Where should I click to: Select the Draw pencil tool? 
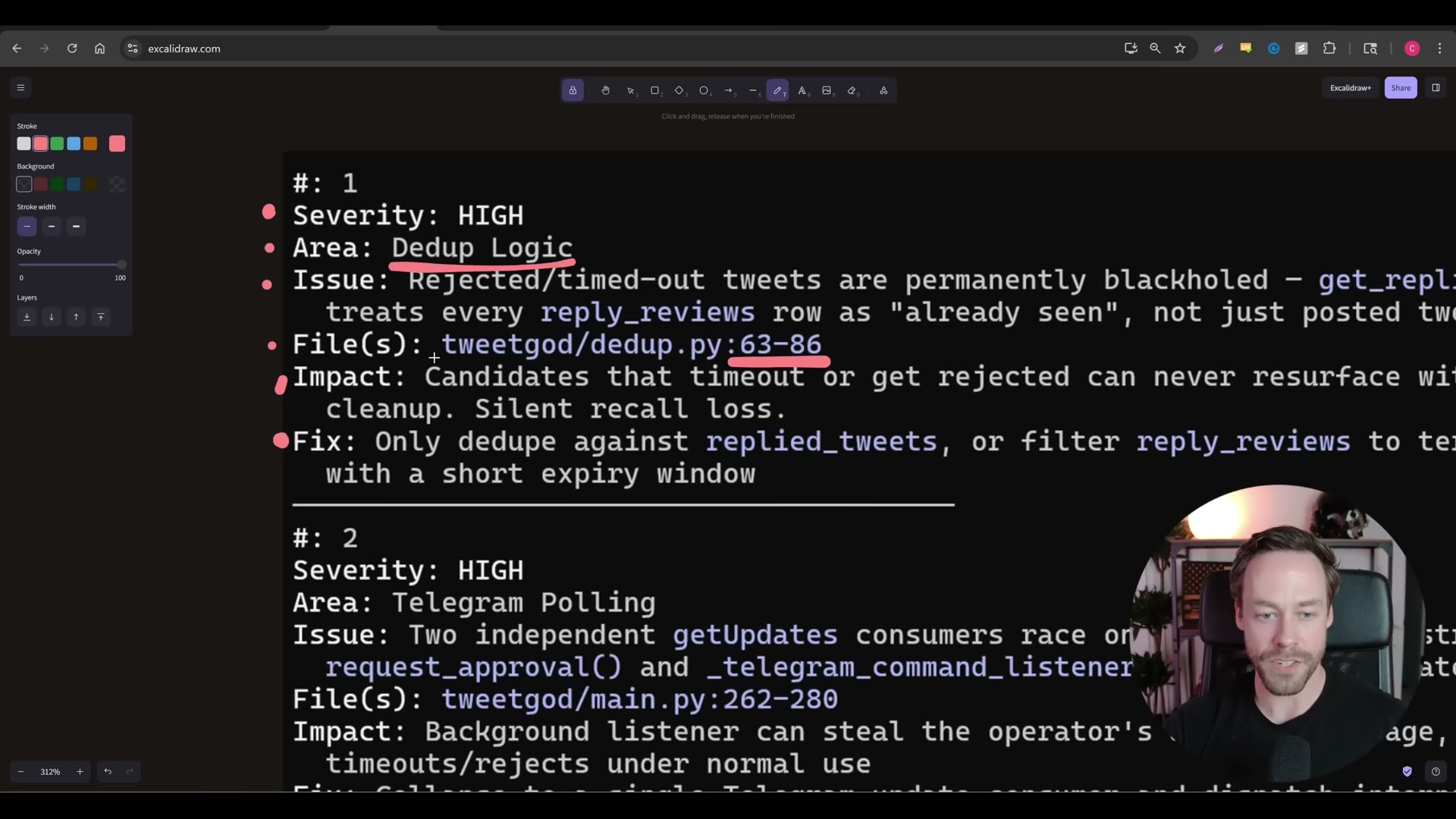[777, 90]
